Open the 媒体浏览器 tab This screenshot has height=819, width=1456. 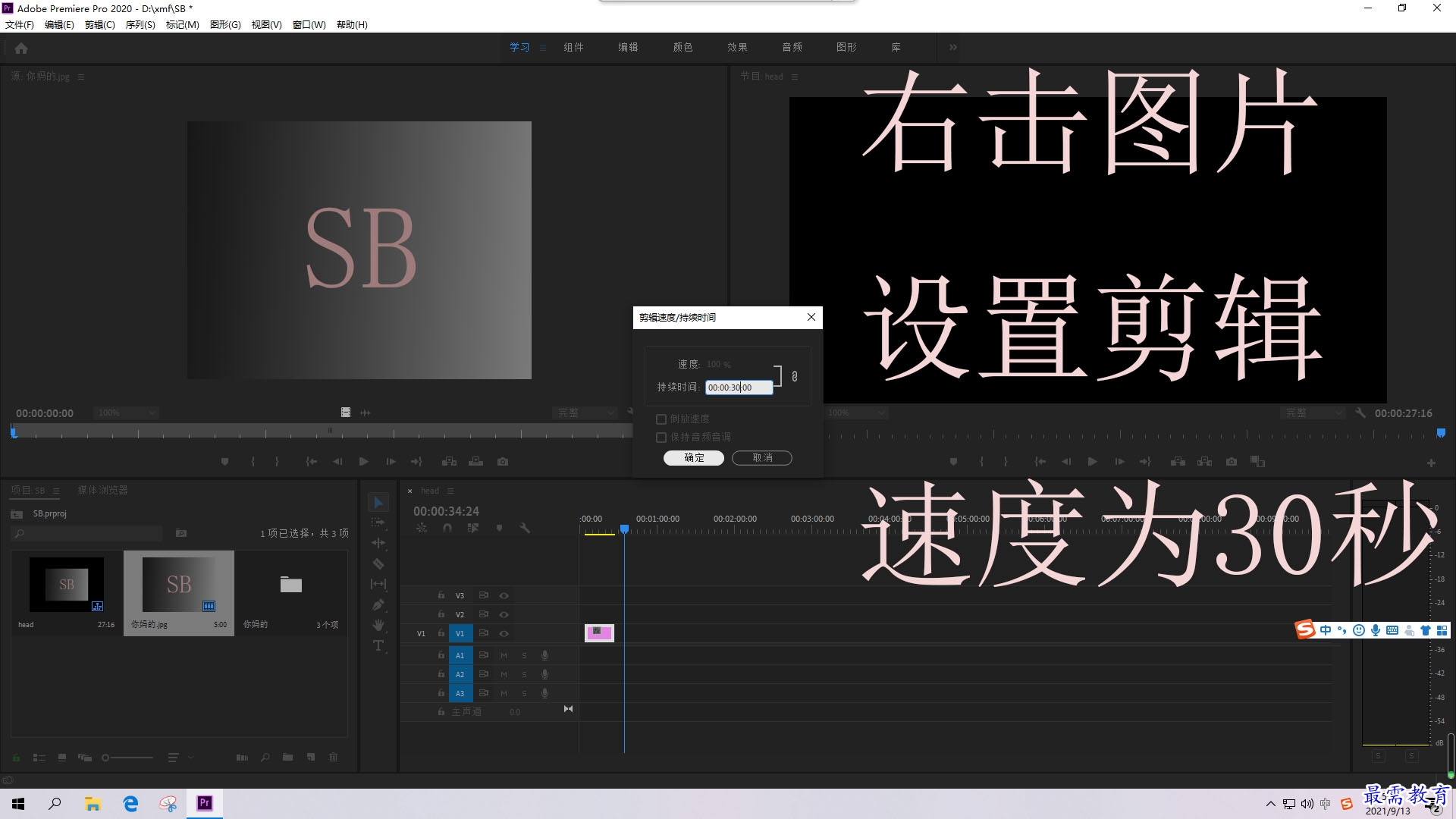point(102,490)
